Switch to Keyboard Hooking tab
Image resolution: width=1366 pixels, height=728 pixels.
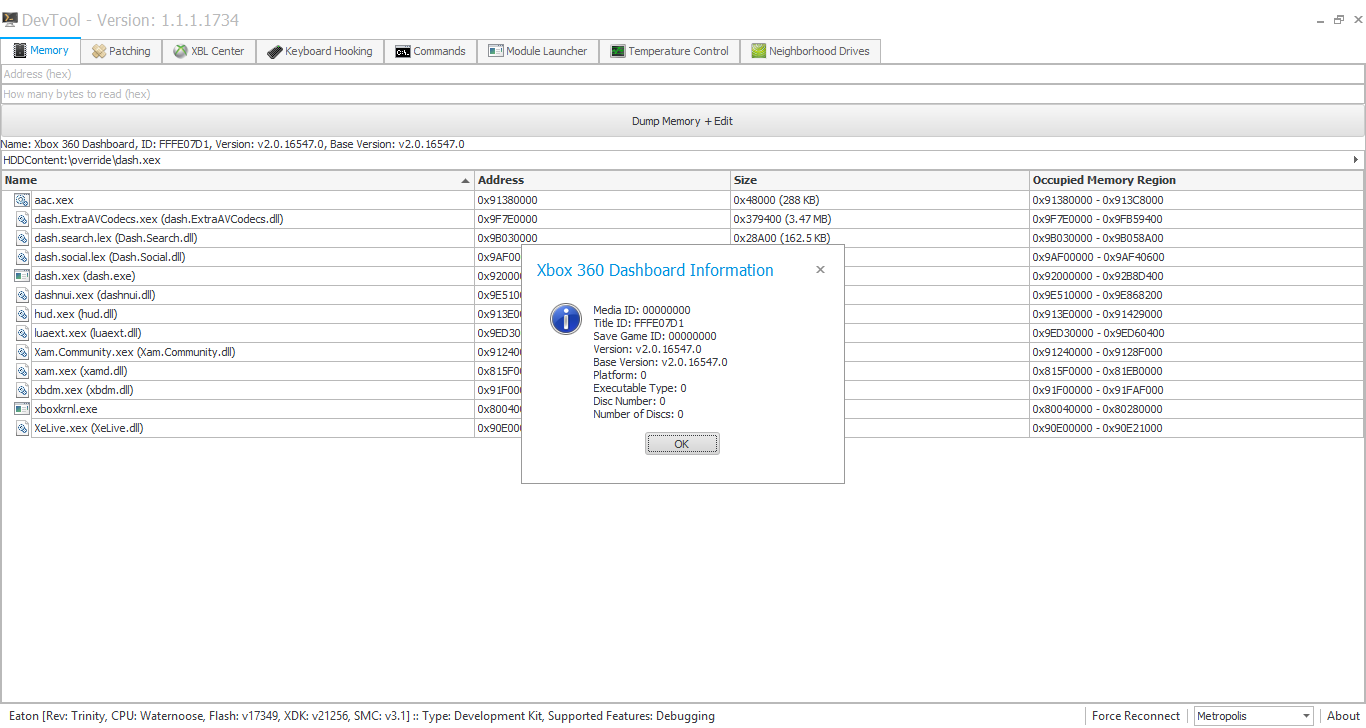click(320, 51)
